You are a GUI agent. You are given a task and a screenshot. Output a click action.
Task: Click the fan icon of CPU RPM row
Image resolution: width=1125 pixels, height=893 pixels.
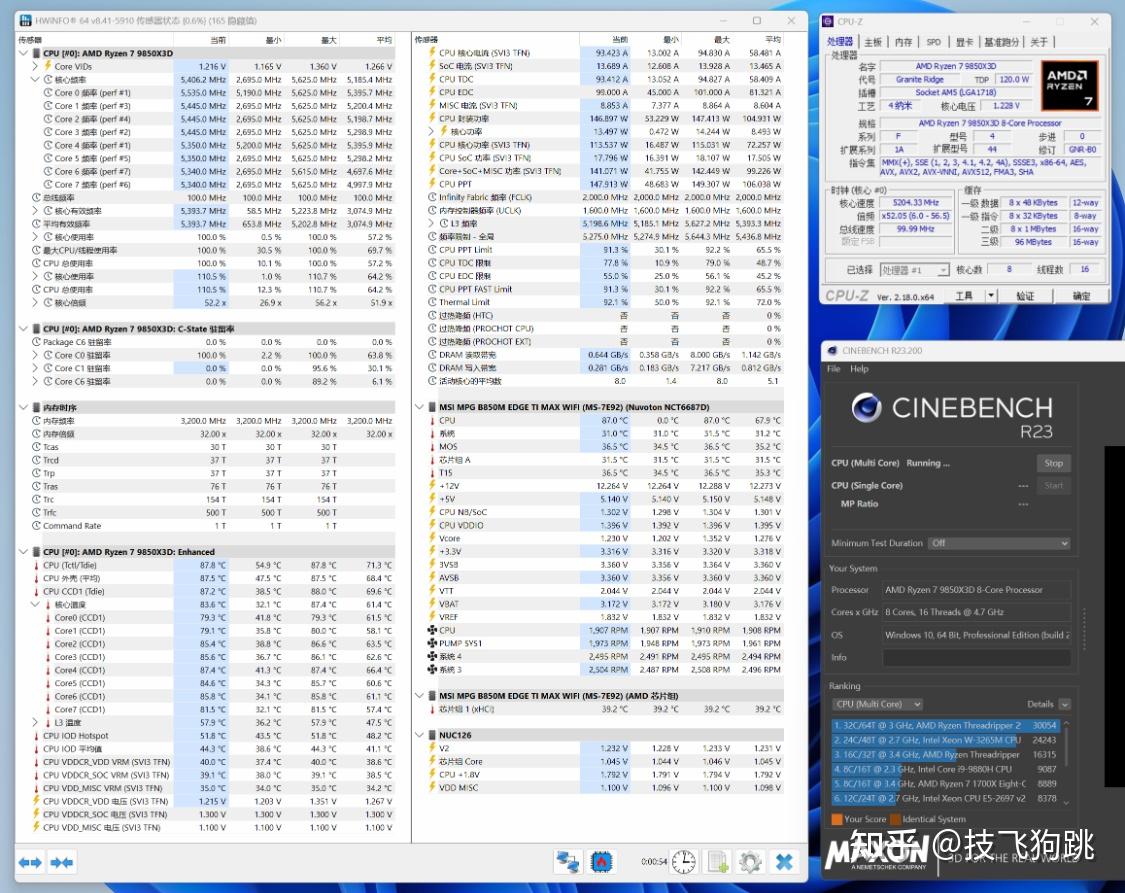tap(432, 630)
